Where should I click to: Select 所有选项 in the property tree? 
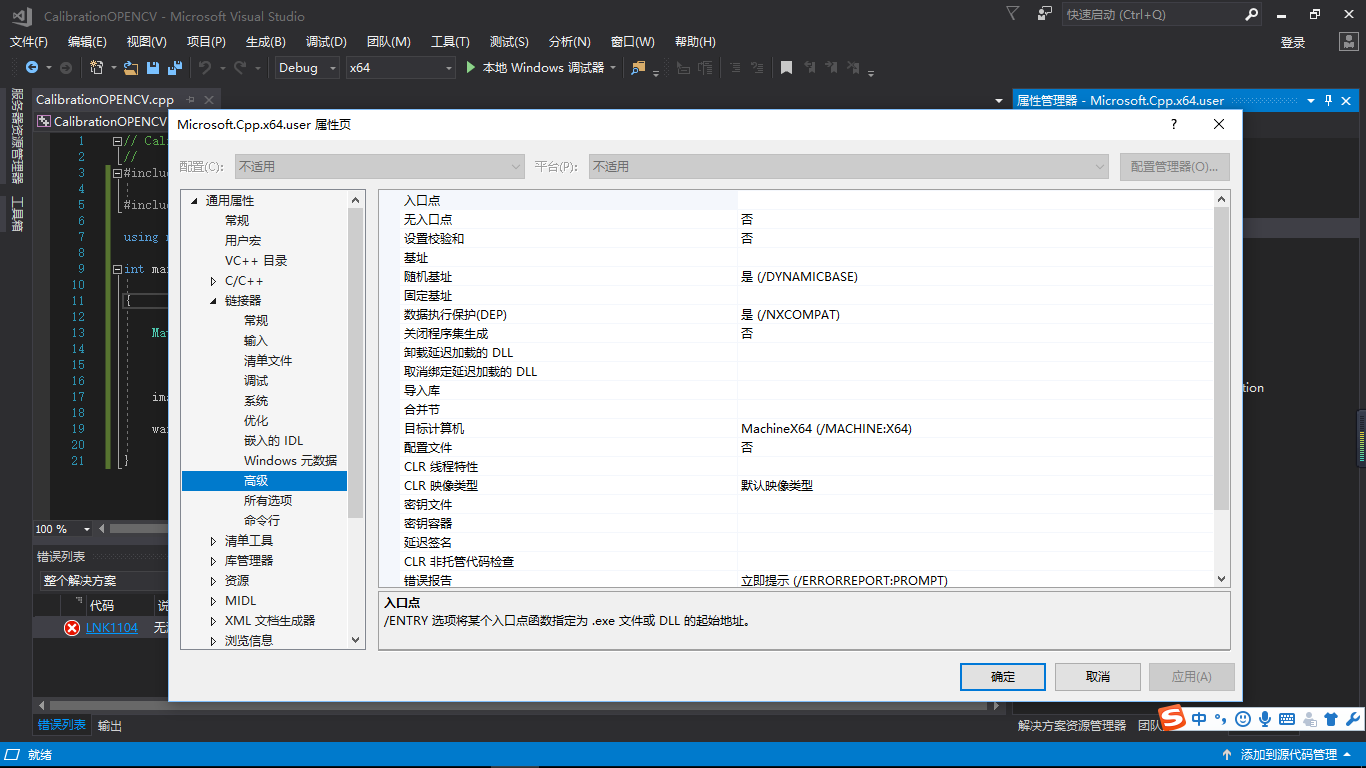click(268, 501)
